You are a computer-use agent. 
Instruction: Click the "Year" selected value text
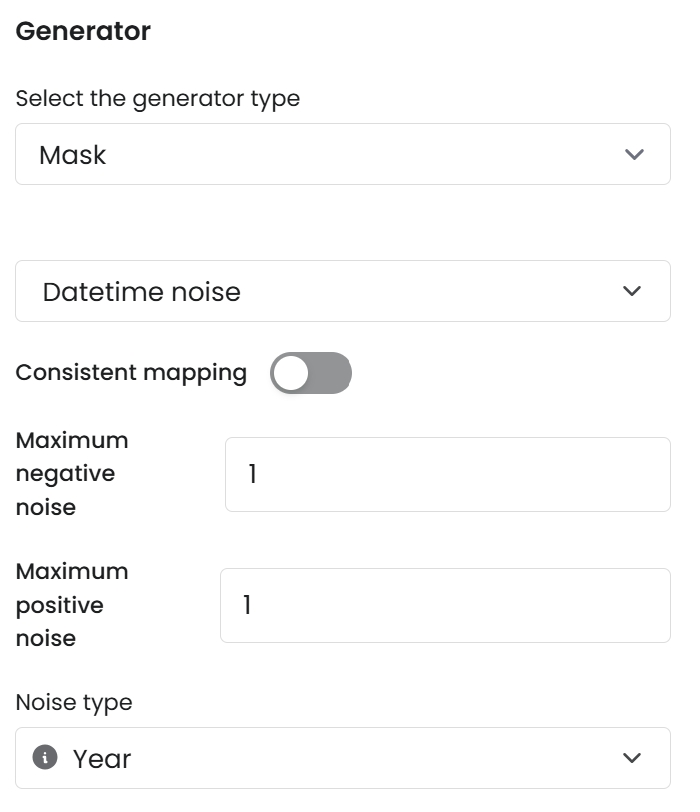pyautogui.click(x=102, y=759)
